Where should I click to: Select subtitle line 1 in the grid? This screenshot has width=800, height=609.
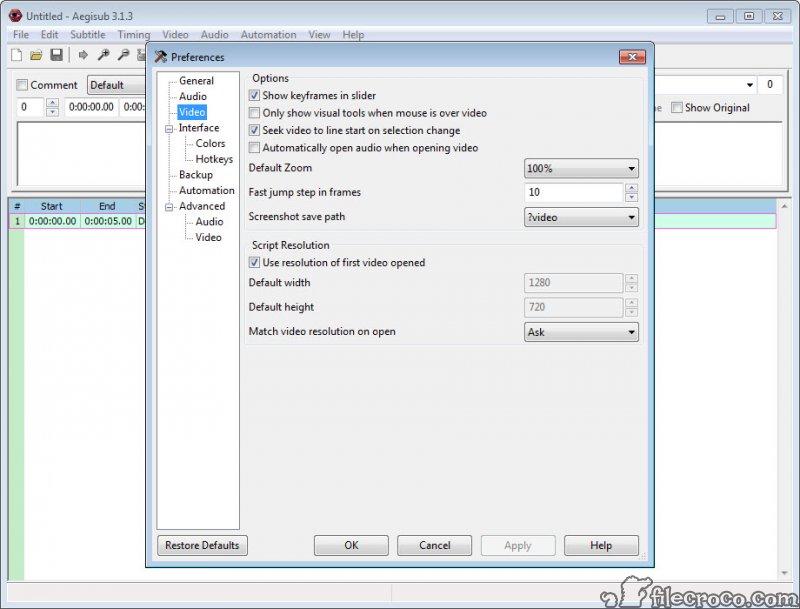392,221
